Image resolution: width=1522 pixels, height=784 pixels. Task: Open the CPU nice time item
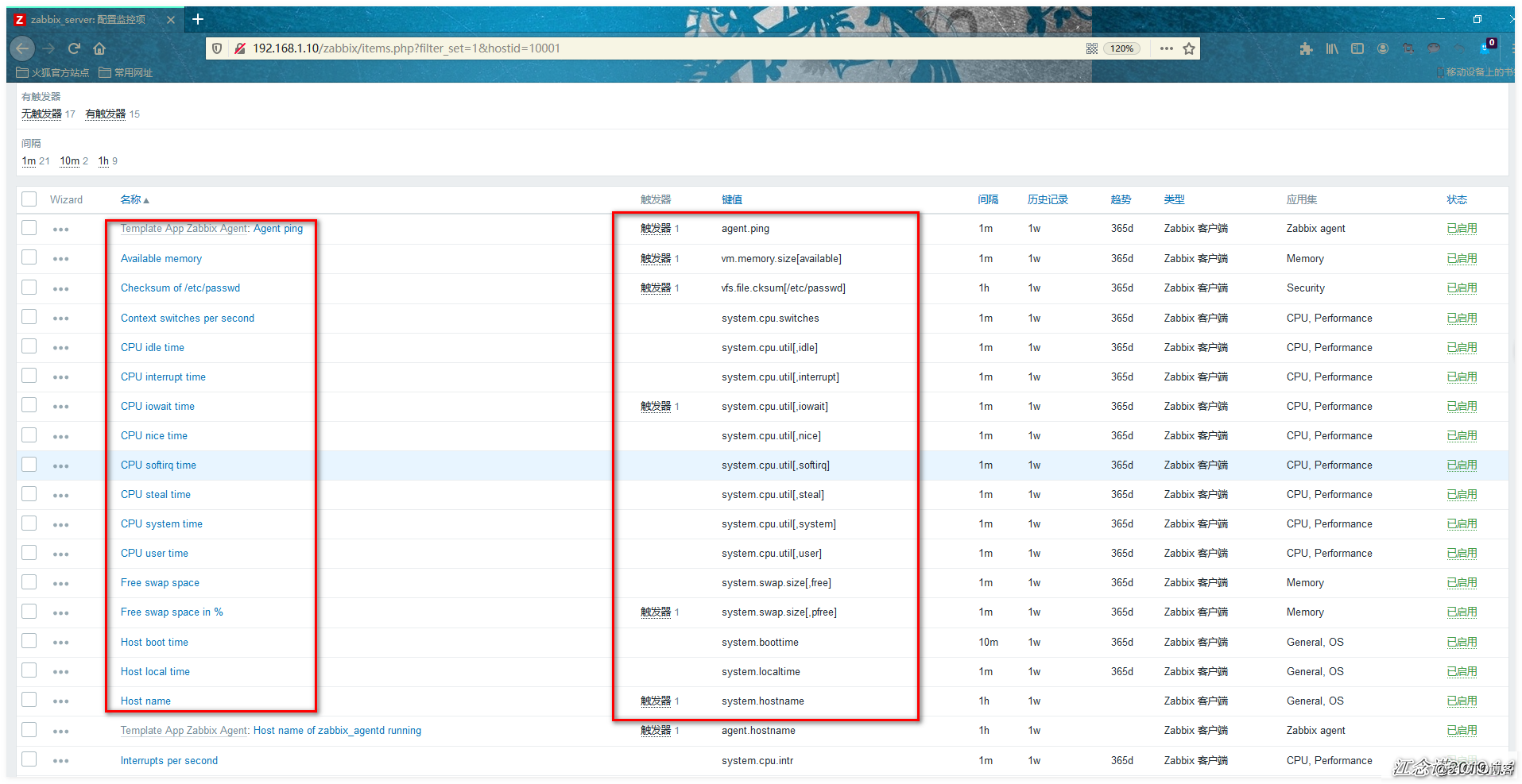point(154,436)
